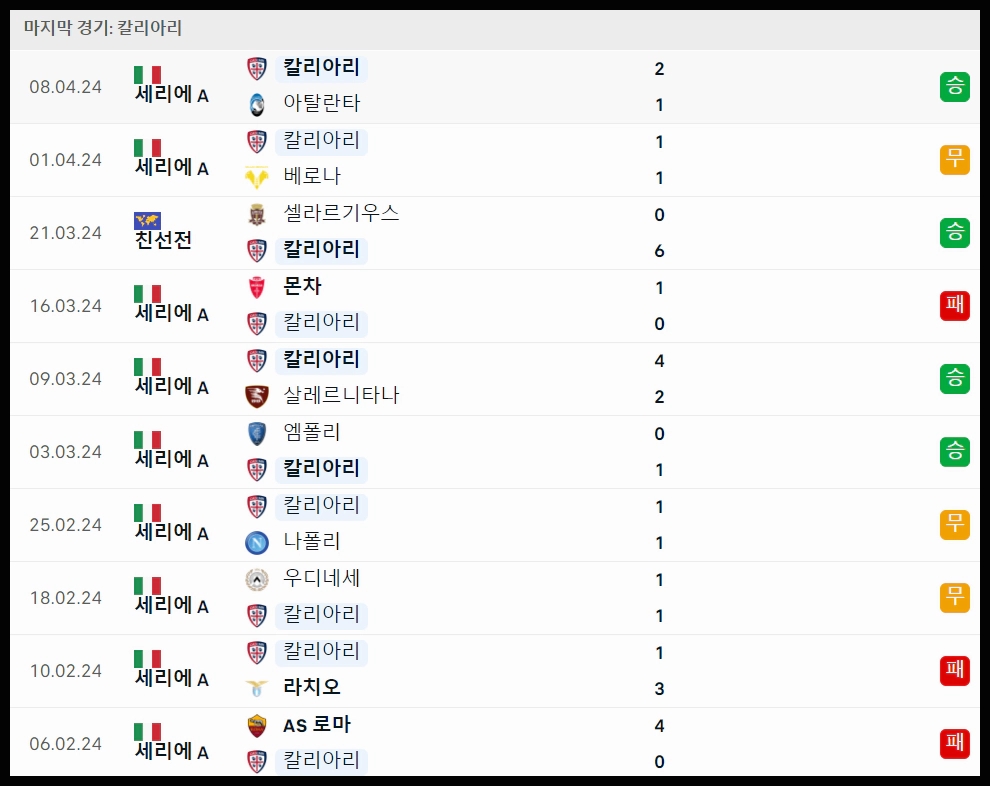Click the Salernitana maroon crest icon
The image size is (990, 786).
(x=256, y=396)
